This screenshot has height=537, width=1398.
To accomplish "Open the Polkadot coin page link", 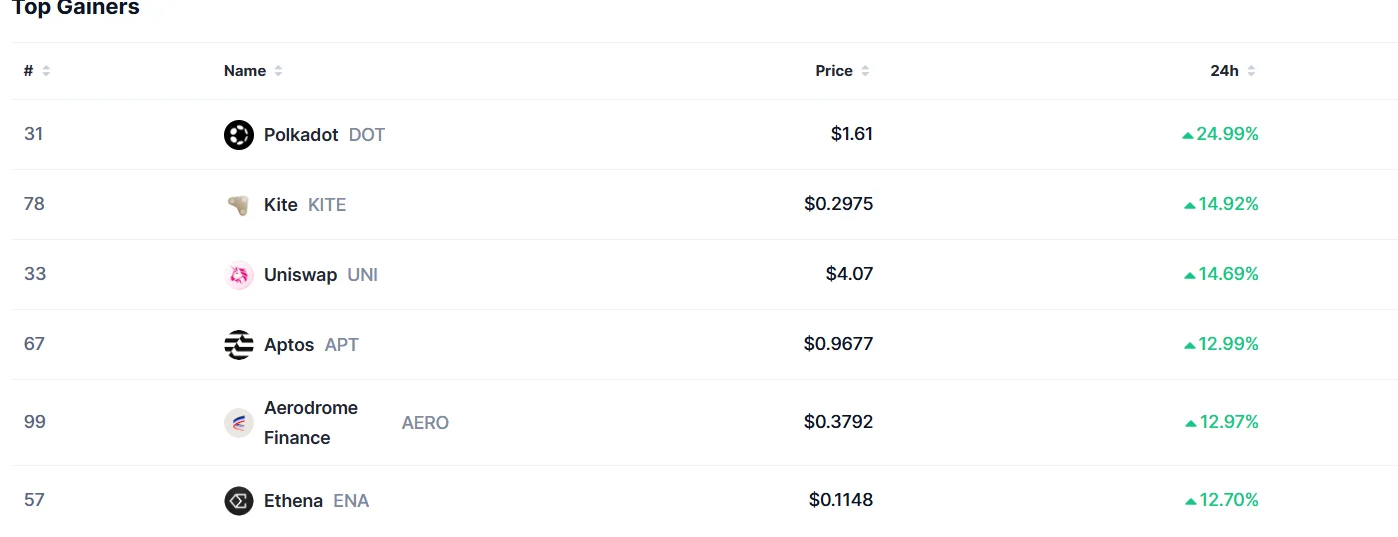I will pos(301,134).
